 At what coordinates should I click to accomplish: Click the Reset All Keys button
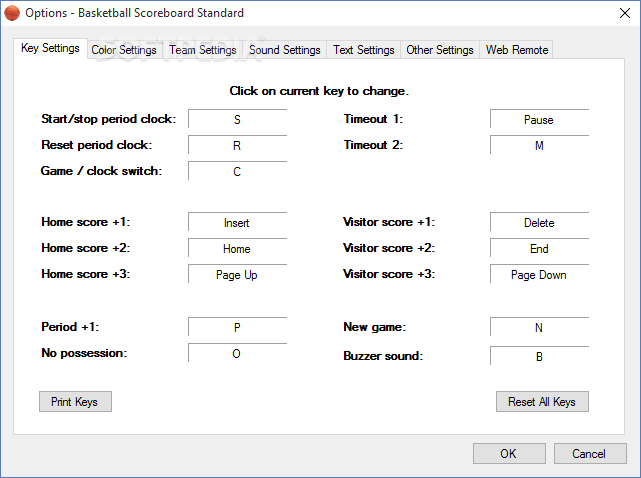542,402
